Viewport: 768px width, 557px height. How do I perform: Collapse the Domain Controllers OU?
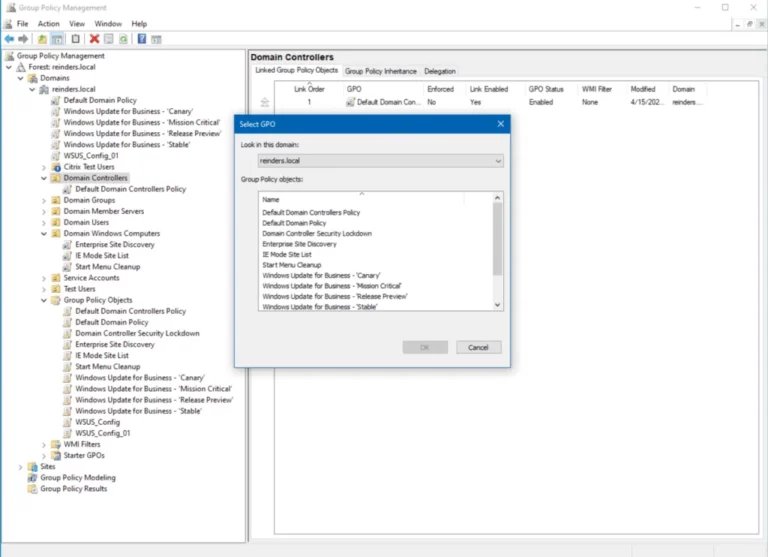[44, 178]
